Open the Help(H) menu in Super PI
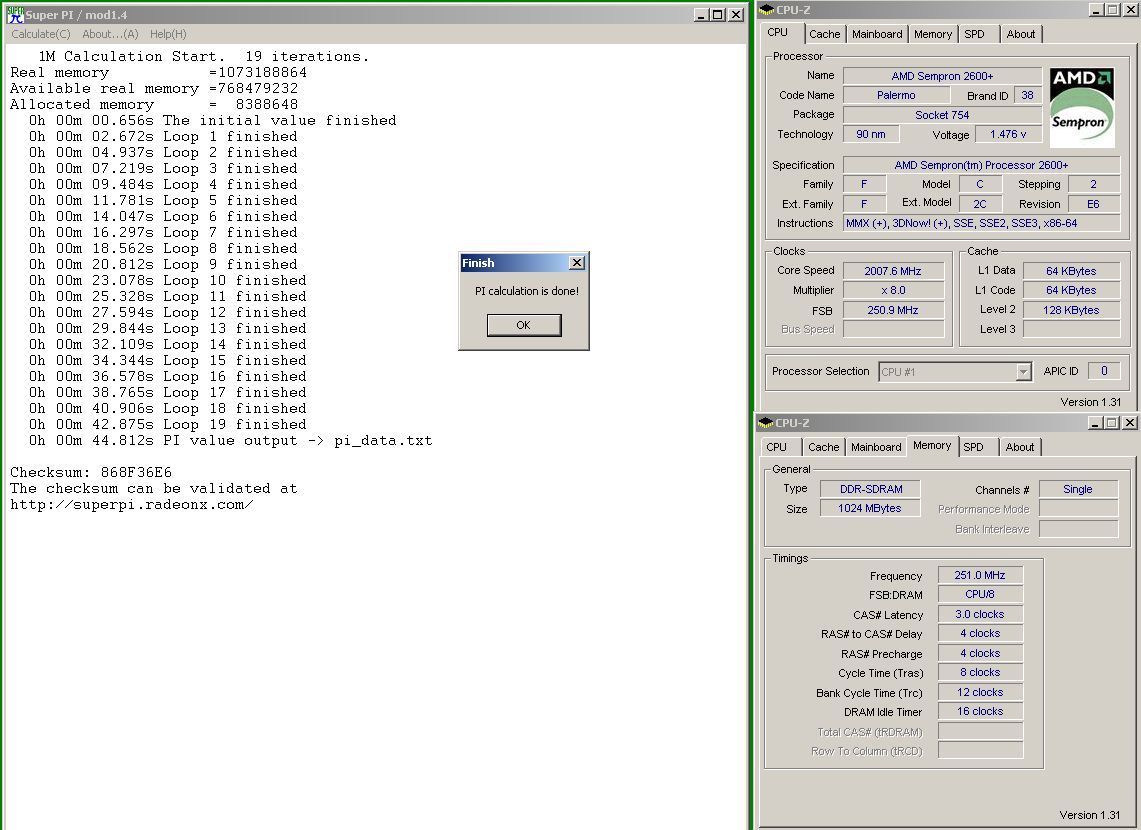Image resolution: width=1141 pixels, height=830 pixels. click(x=168, y=34)
